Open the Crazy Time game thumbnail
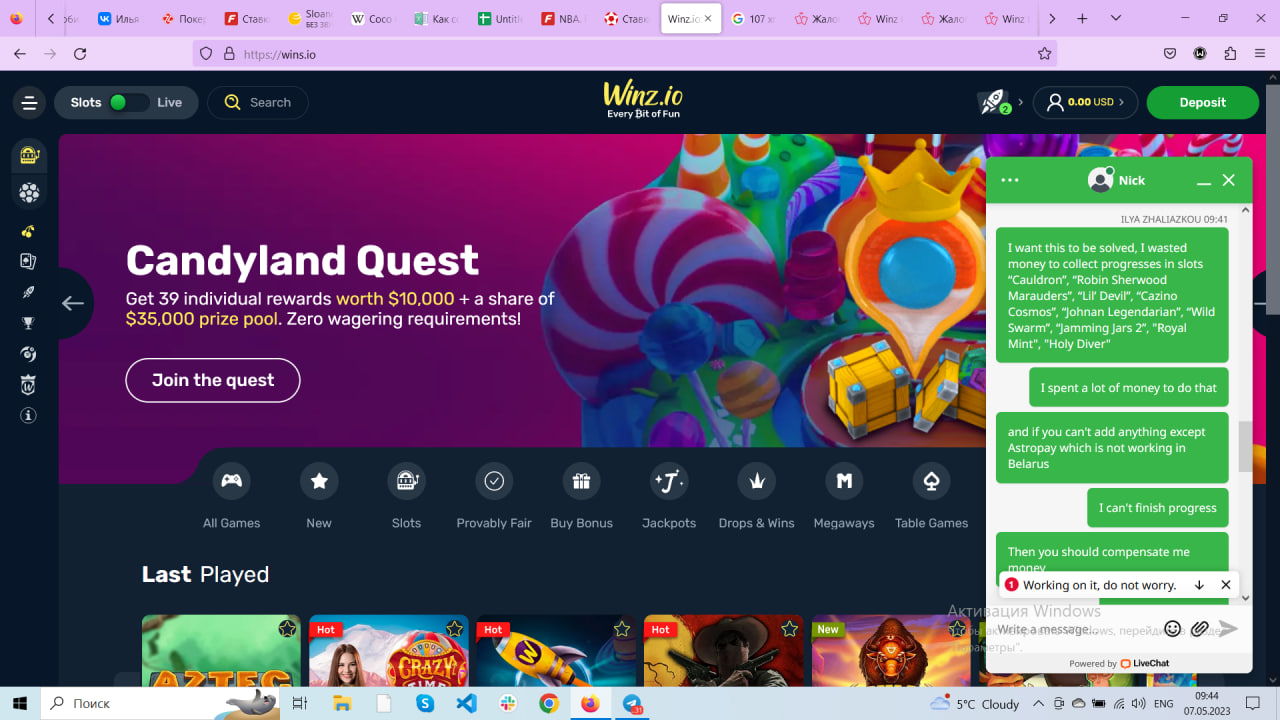The height and width of the screenshot is (720, 1280). coord(389,651)
